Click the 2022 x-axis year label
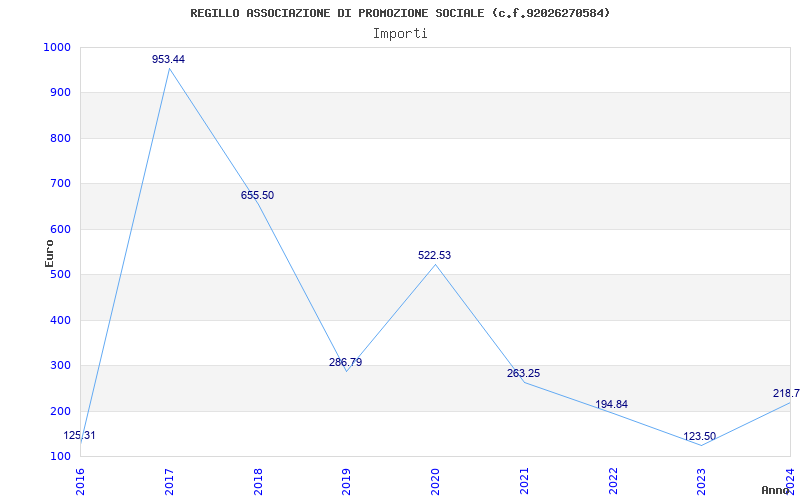The width and height of the screenshot is (800, 500). click(613, 481)
